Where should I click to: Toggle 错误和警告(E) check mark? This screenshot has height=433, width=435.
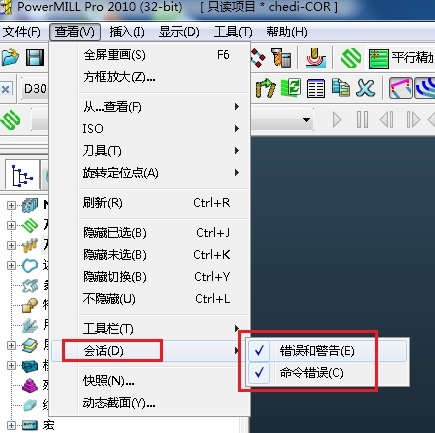259,351
